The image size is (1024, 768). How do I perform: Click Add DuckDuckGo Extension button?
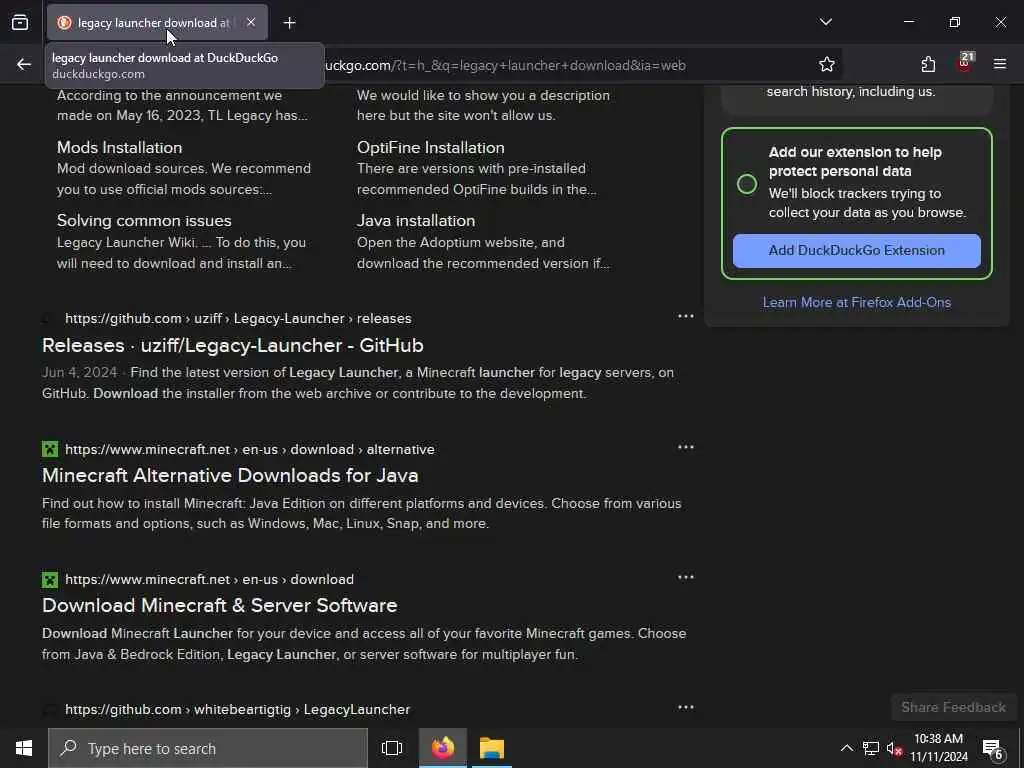(x=856, y=251)
